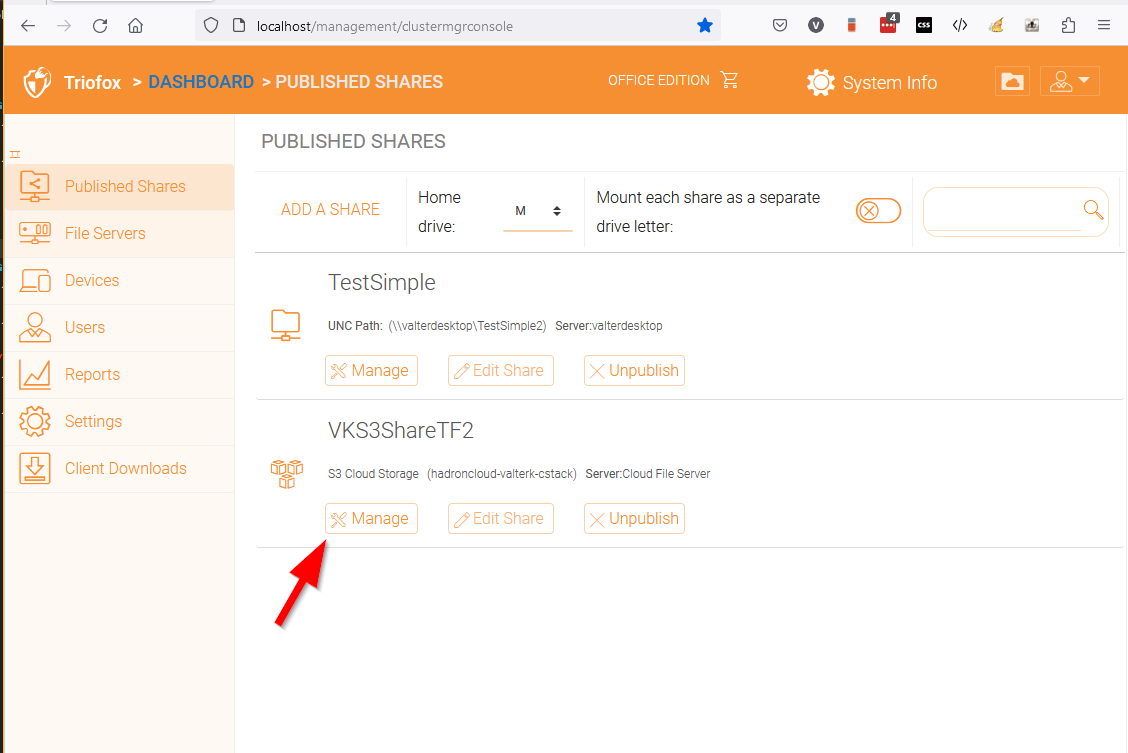This screenshot has width=1128, height=753.
Task: Click the TestSimple network folder icon
Action: coord(286,325)
